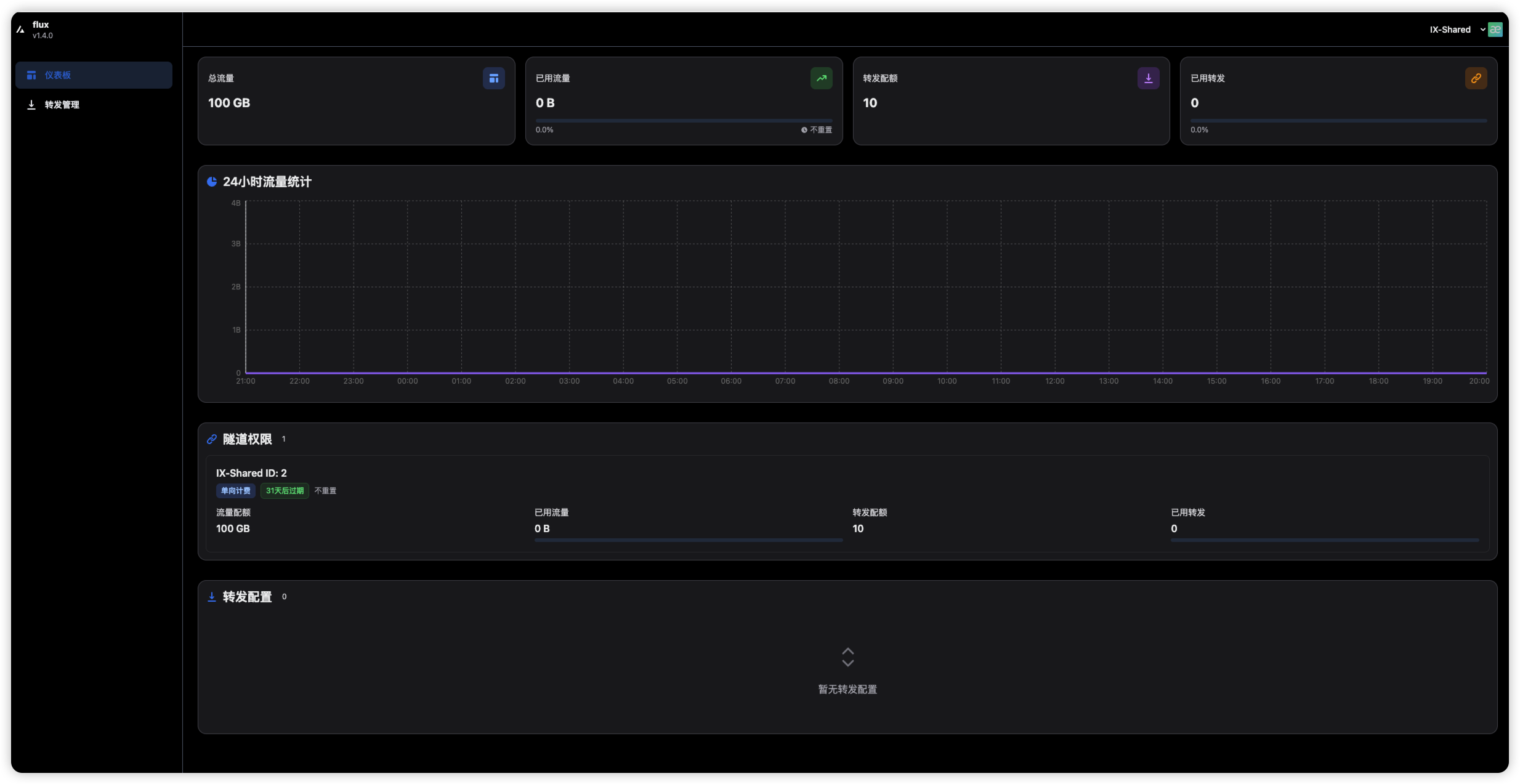Click the flux logo icon

point(20,29)
